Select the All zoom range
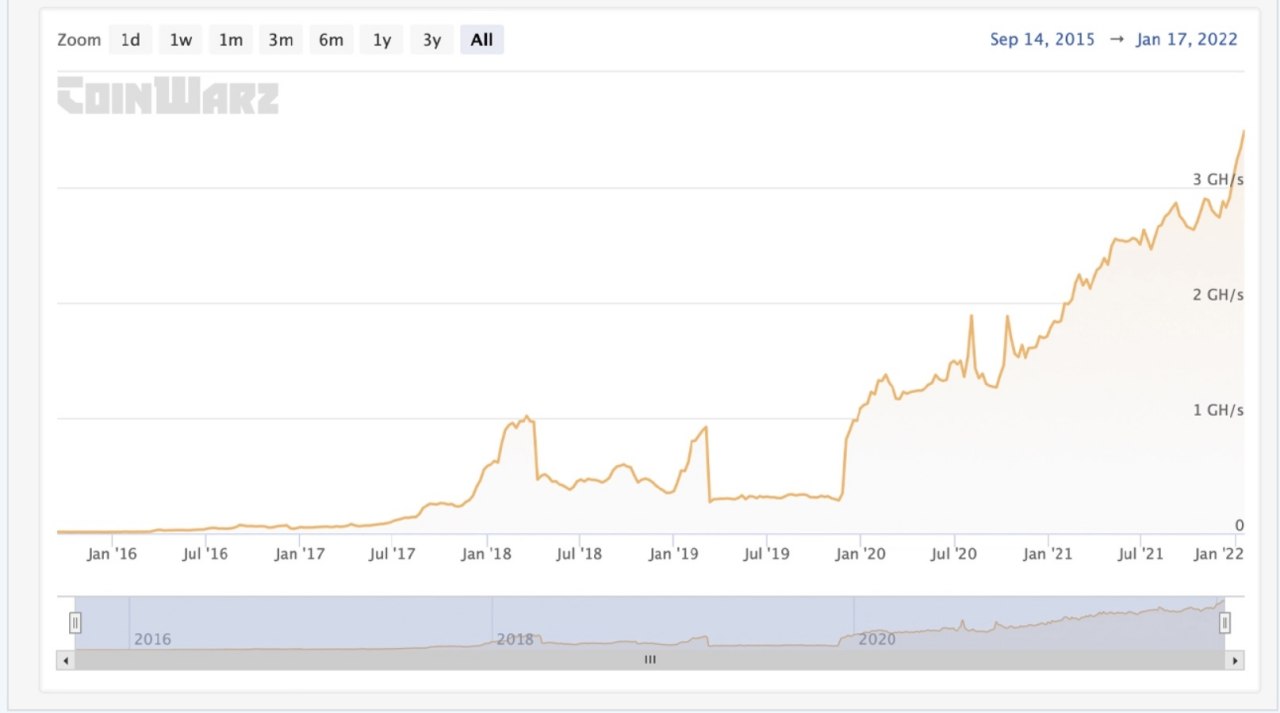This screenshot has height=713, width=1280. click(482, 40)
